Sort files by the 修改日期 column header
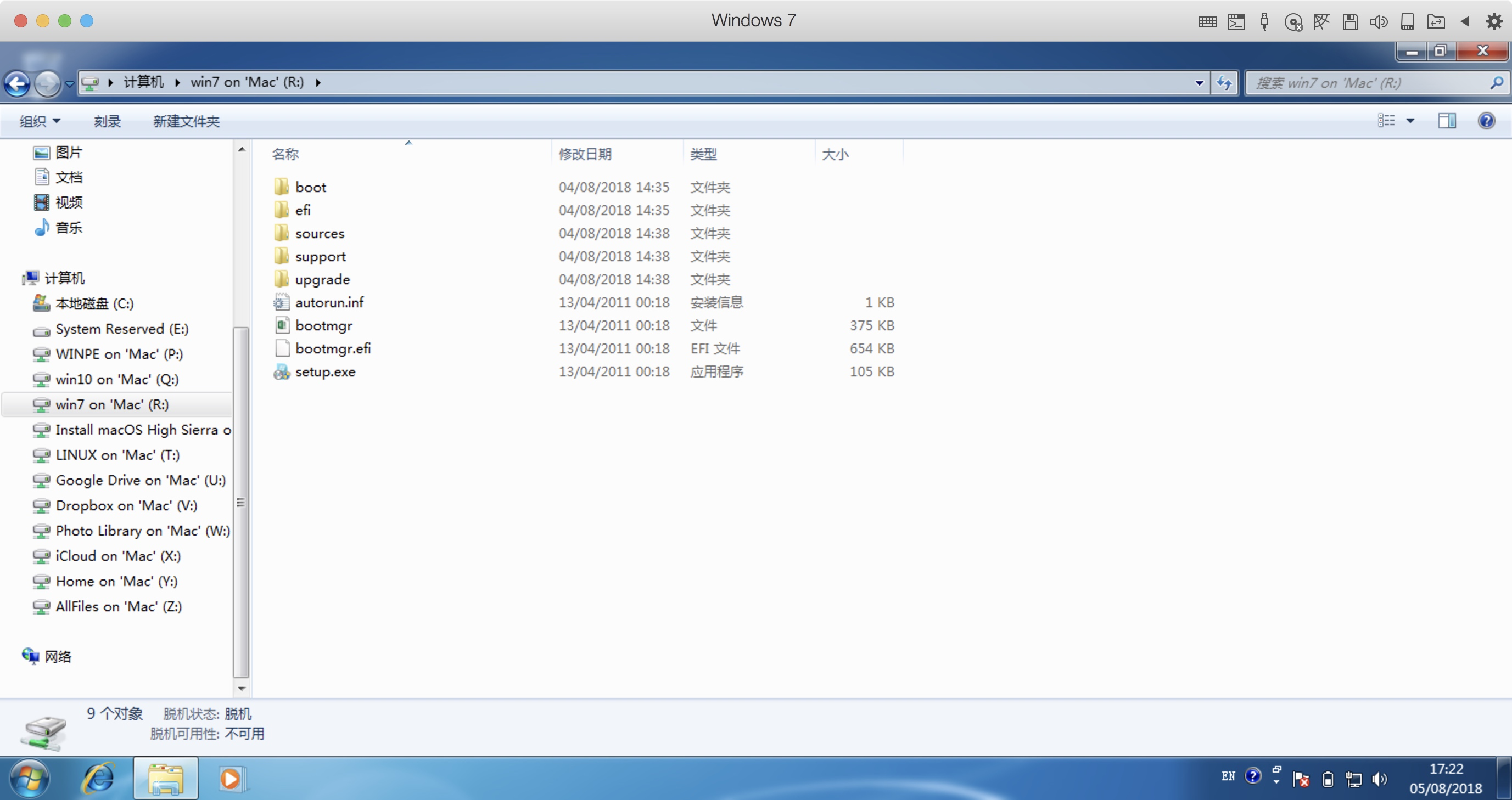 click(585, 154)
